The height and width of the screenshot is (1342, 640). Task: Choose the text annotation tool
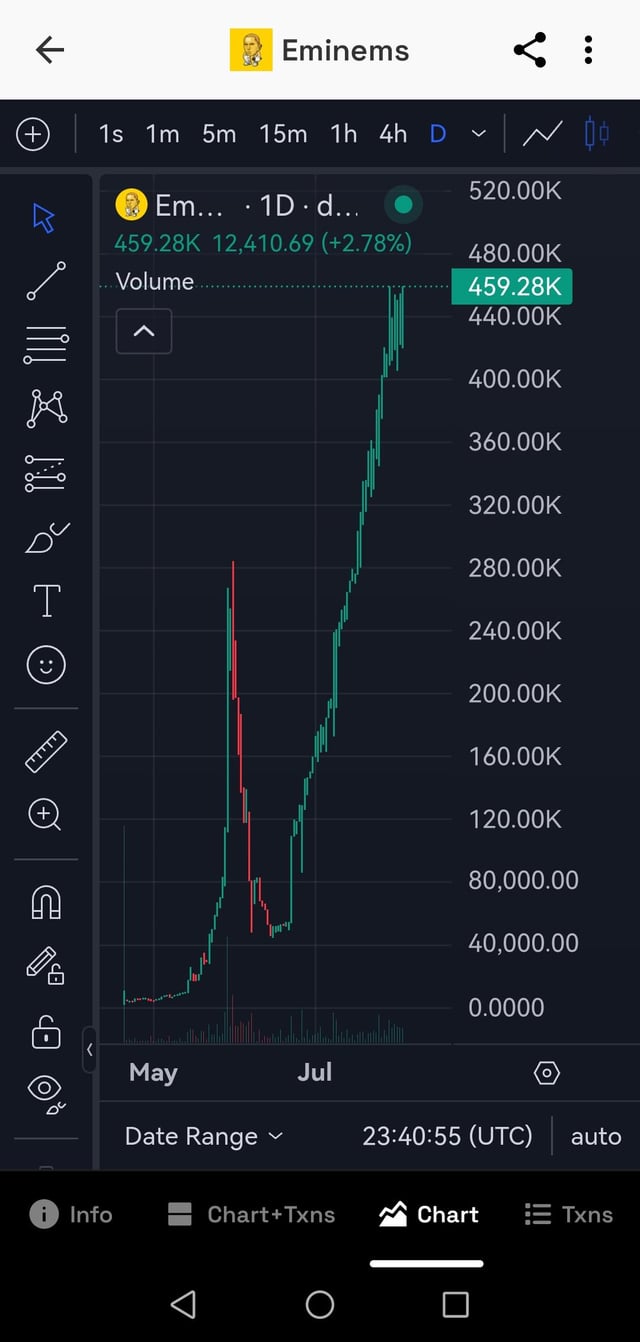click(x=46, y=601)
